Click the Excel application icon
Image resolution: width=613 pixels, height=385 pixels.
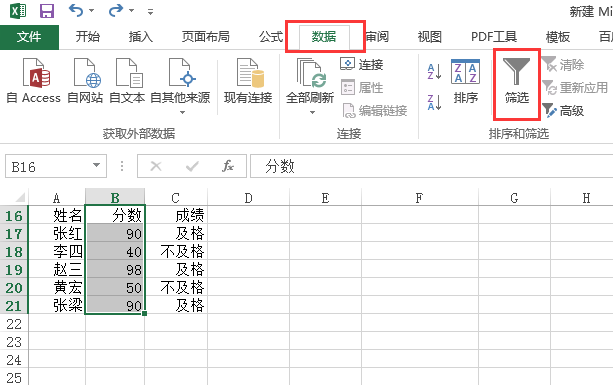coord(18,11)
